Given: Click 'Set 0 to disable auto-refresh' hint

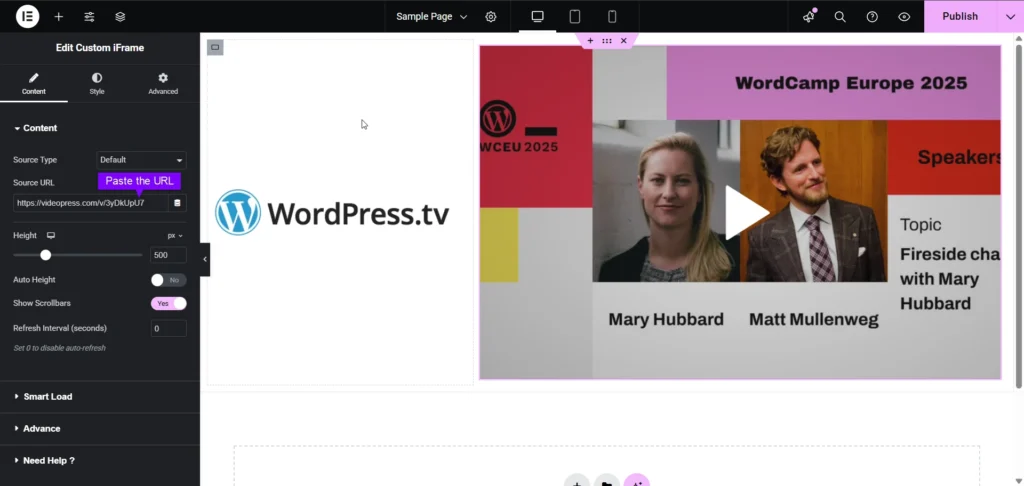Looking at the screenshot, I should click(x=59, y=348).
